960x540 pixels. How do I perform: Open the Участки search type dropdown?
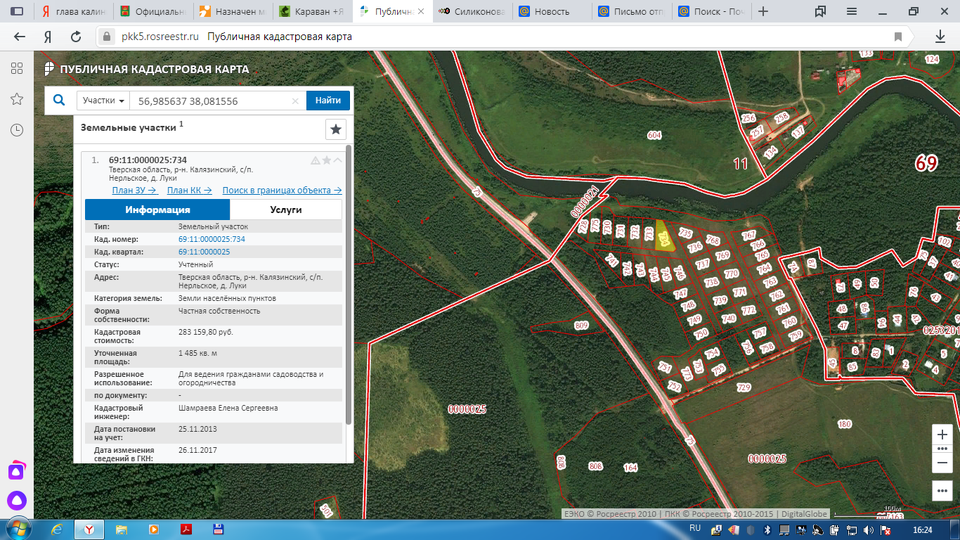pos(104,101)
